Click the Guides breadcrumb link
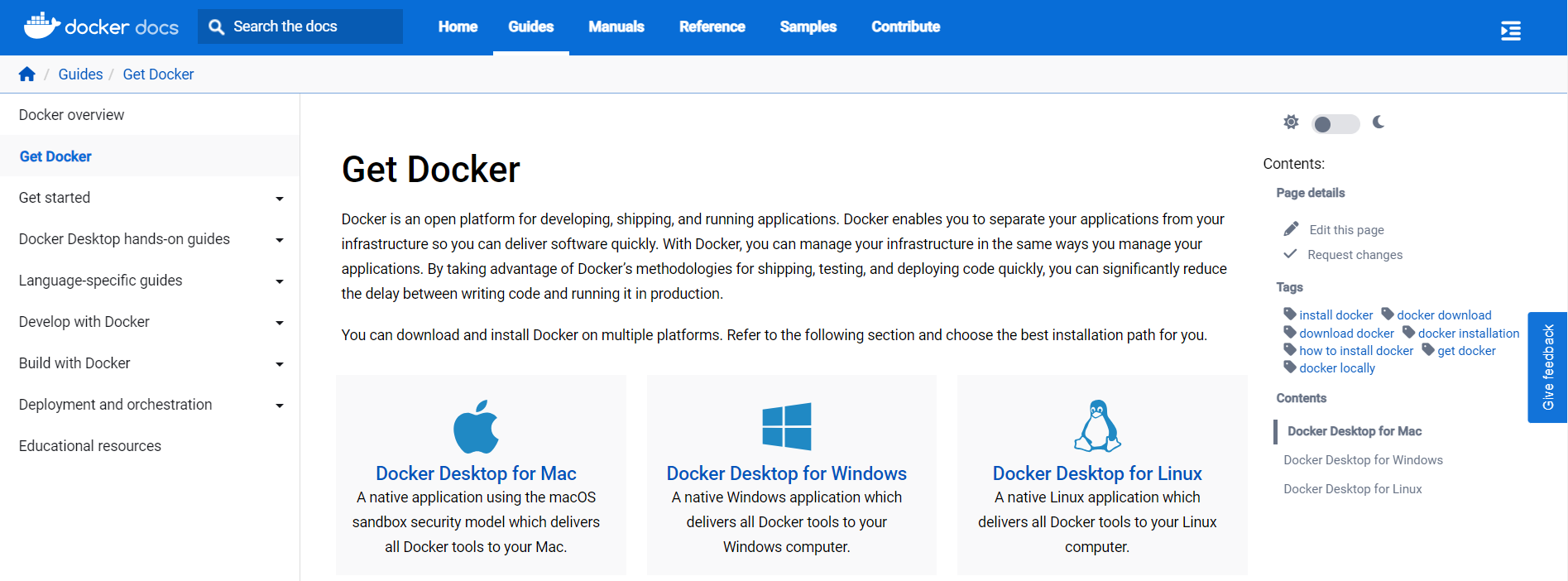Viewport: 1568px width, 581px height. pos(80,74)
